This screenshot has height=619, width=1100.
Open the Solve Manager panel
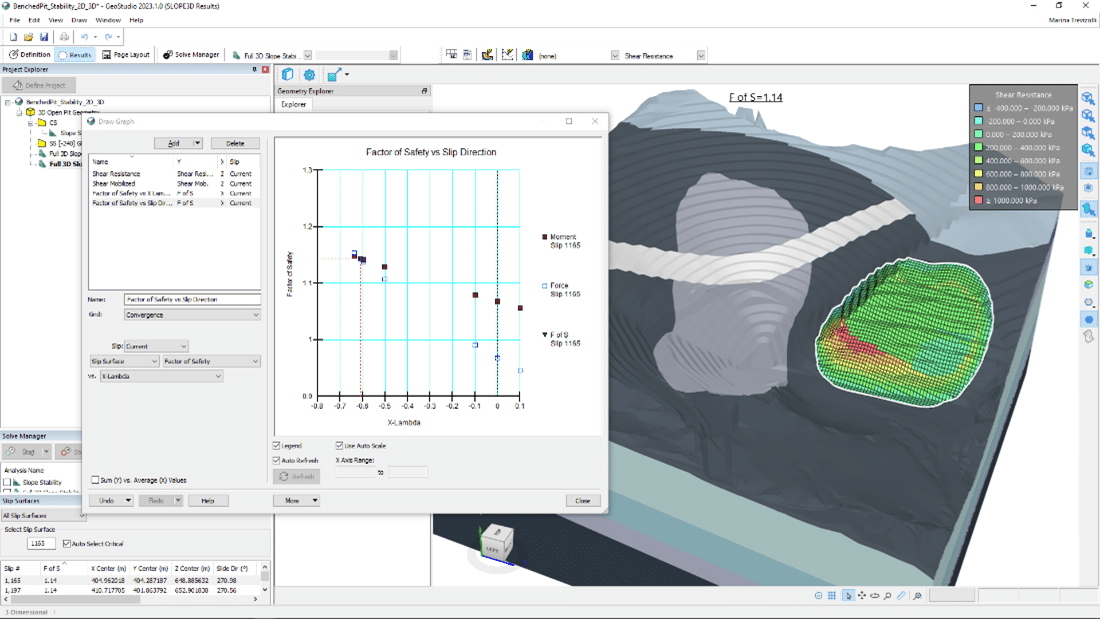point(190,54)
